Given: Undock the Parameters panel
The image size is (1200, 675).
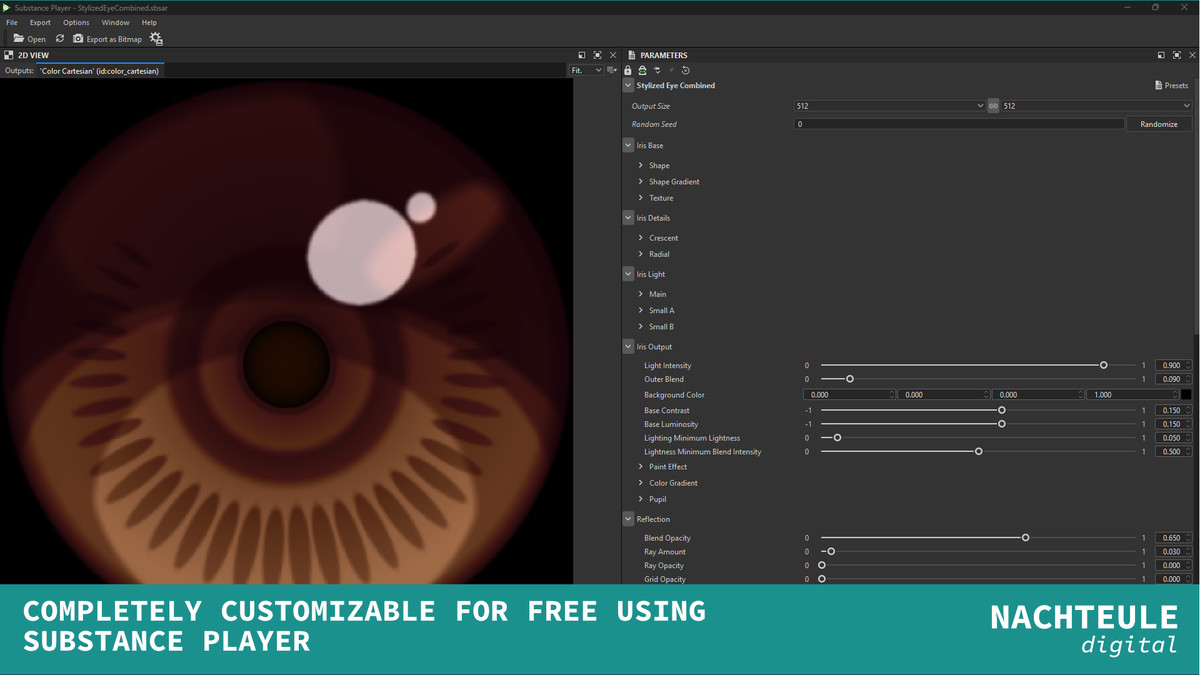Looking at the screenshot, I should [x=1161, y=55].
